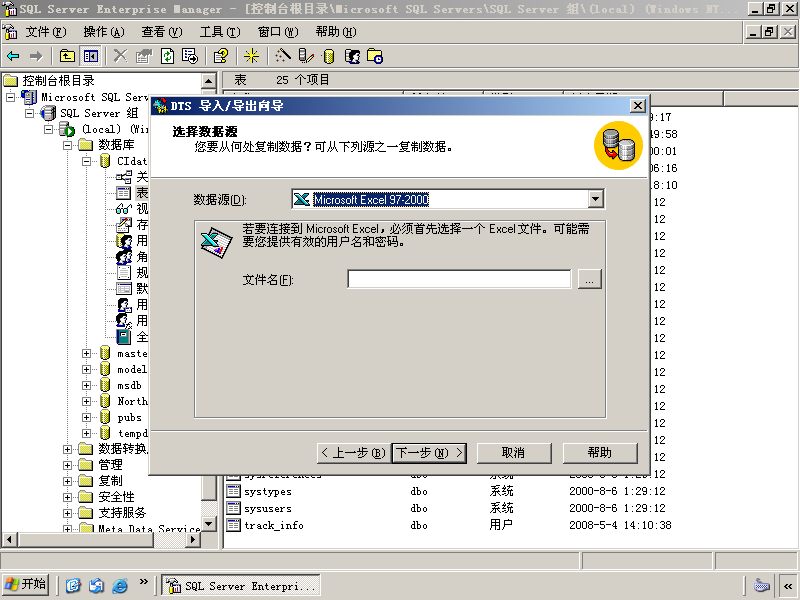
Task: Click the New (yellow star) toolbar icon
Action: (x=251, y=56)
